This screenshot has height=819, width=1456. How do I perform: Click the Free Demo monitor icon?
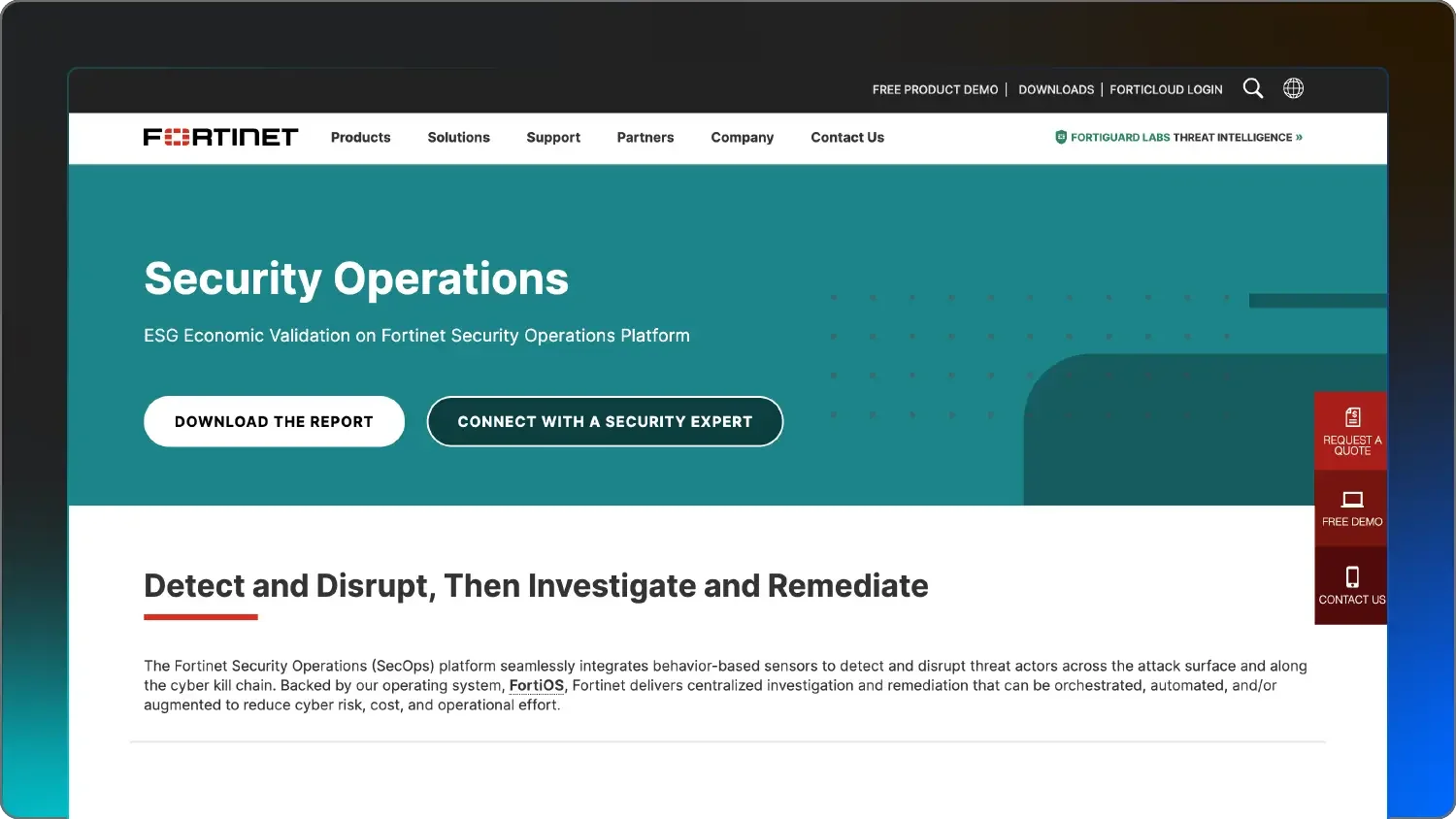1352,499
